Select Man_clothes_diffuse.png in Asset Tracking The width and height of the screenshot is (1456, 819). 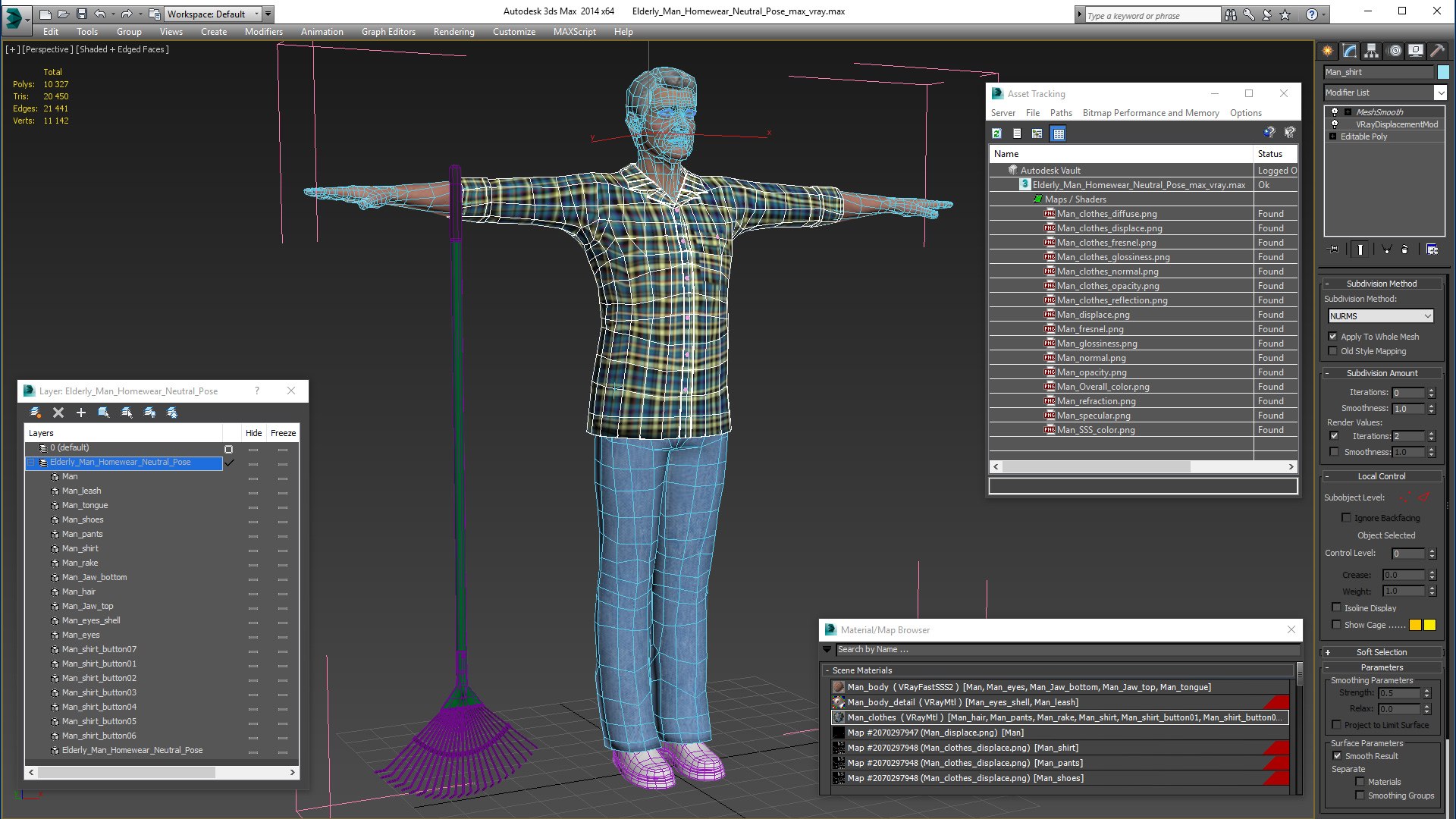point(1106,214)
